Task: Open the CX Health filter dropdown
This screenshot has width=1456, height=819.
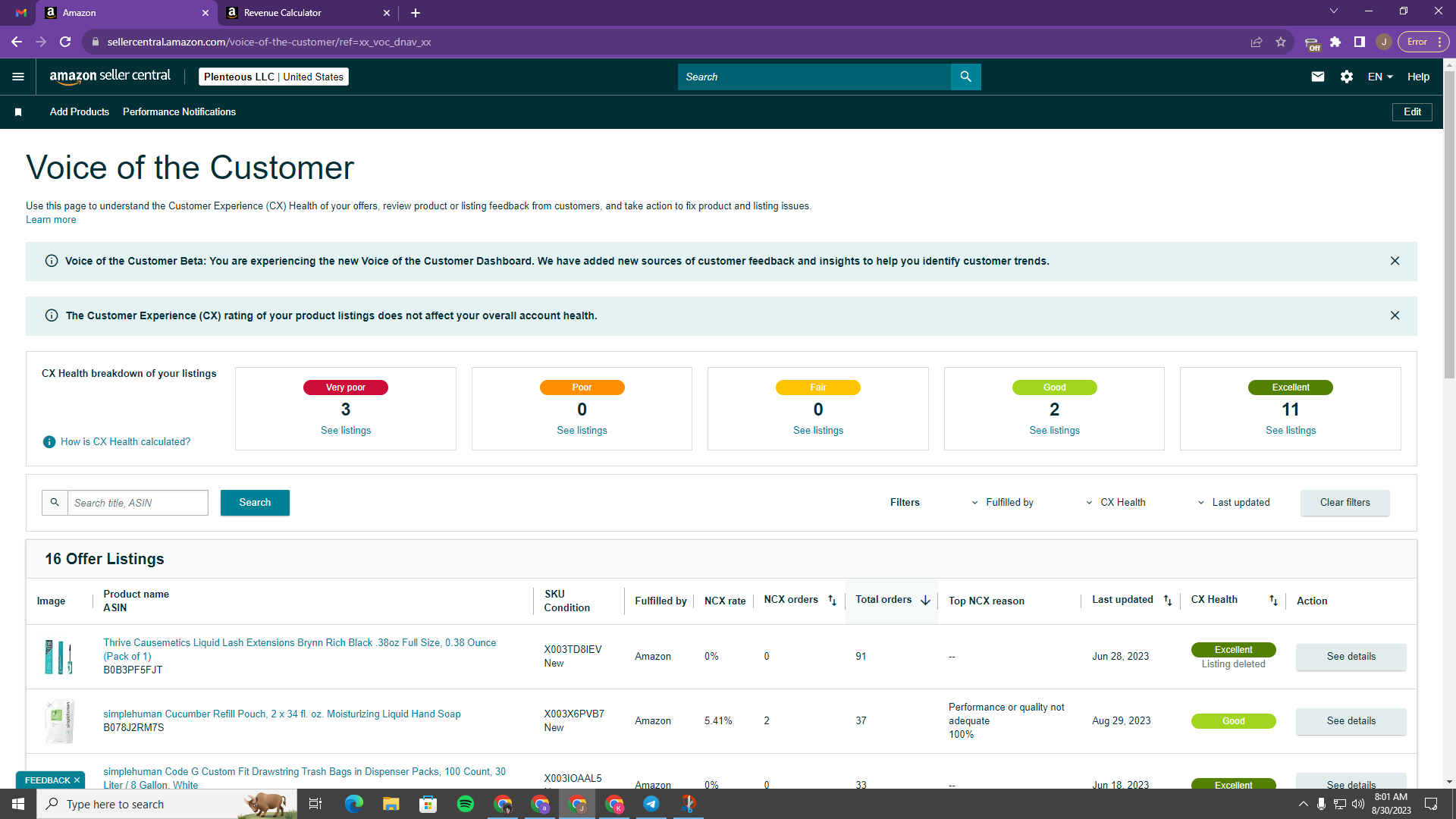Action: coord(1116,503)
